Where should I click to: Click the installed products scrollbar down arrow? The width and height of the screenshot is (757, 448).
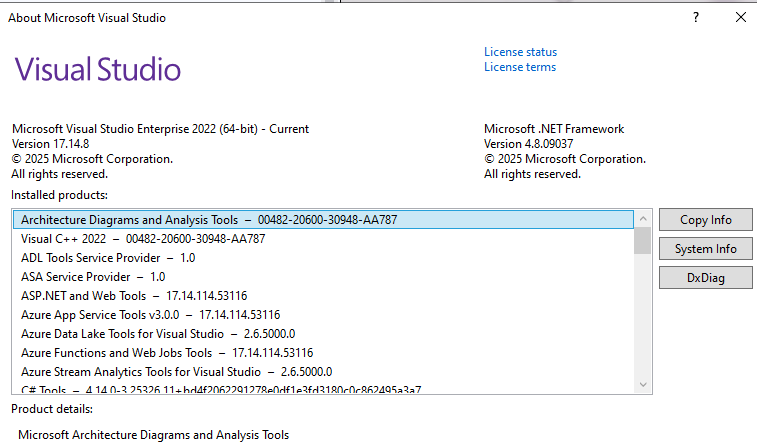pyautogui.click(x=642, y=385)
